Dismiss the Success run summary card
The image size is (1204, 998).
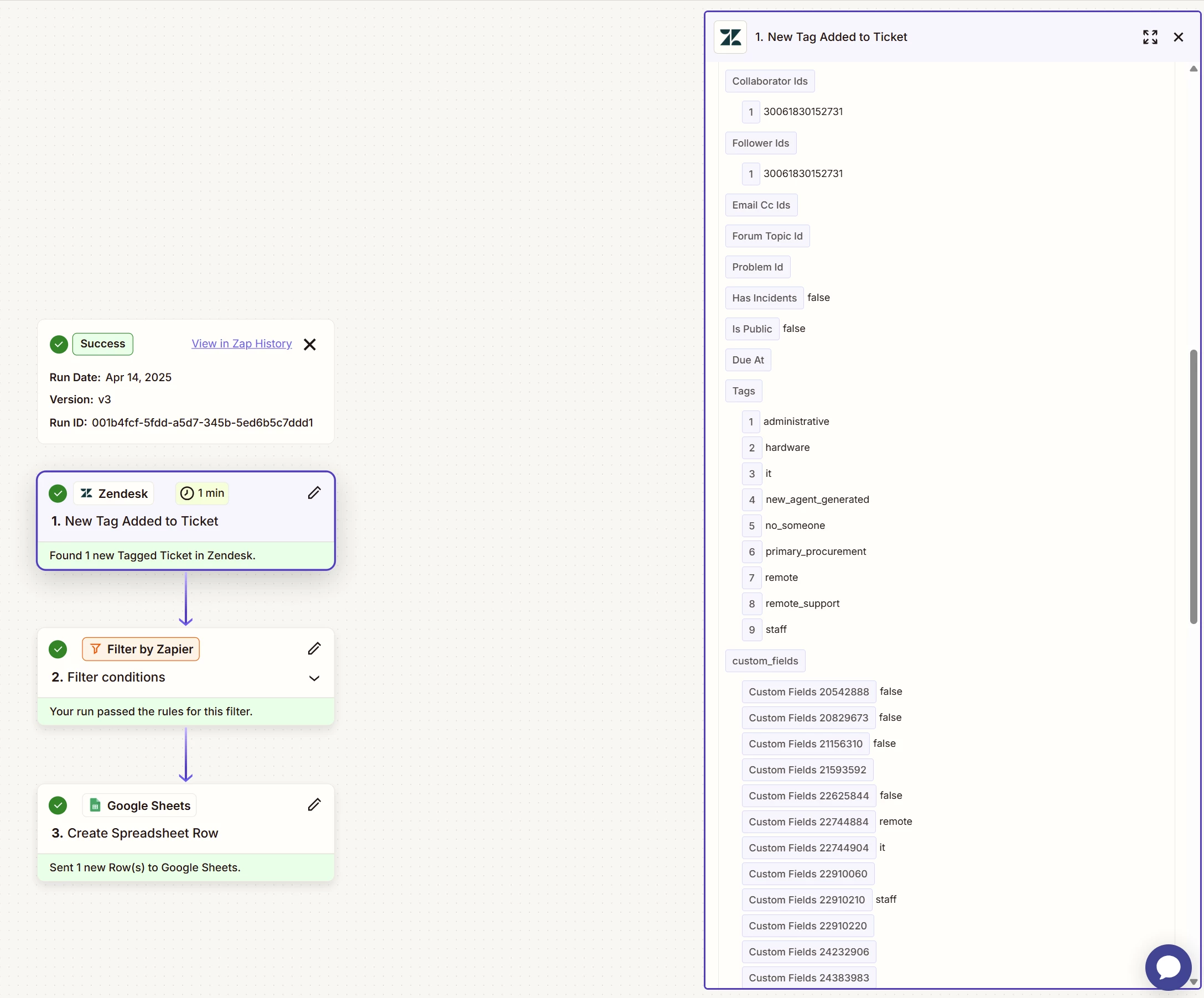[310, 345]
